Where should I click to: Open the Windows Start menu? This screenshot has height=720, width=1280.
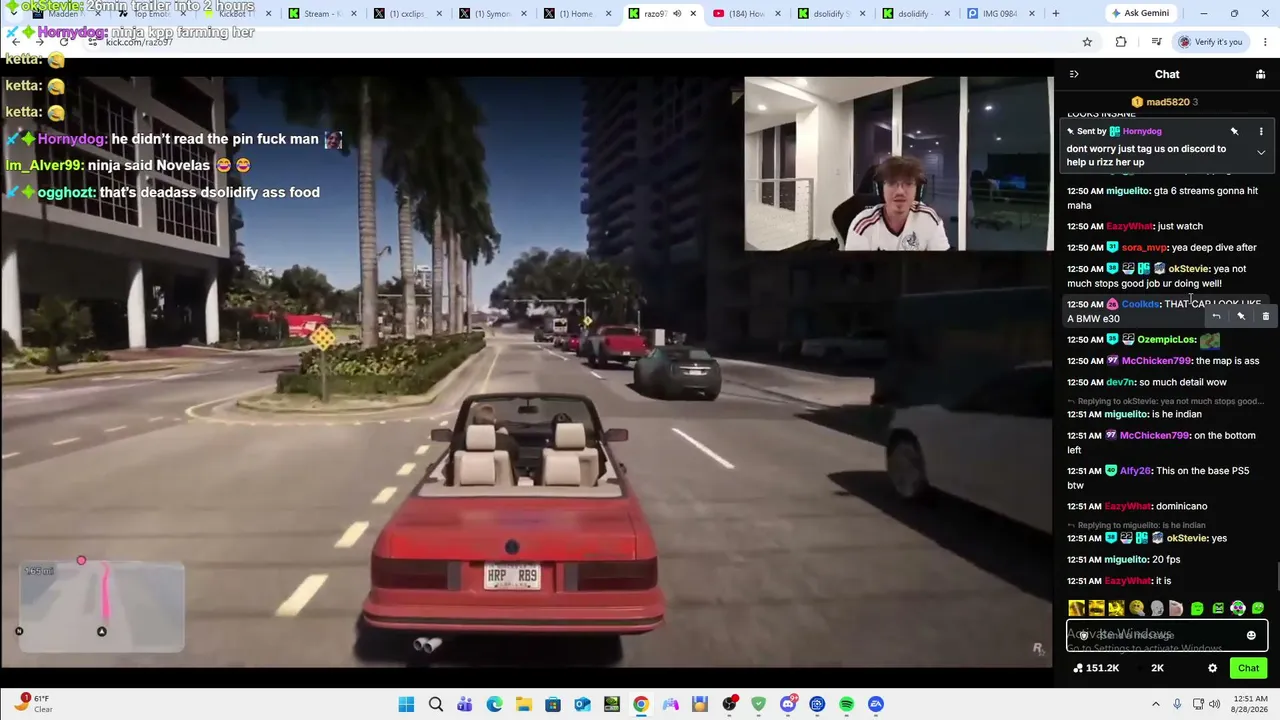coord(407,704)
